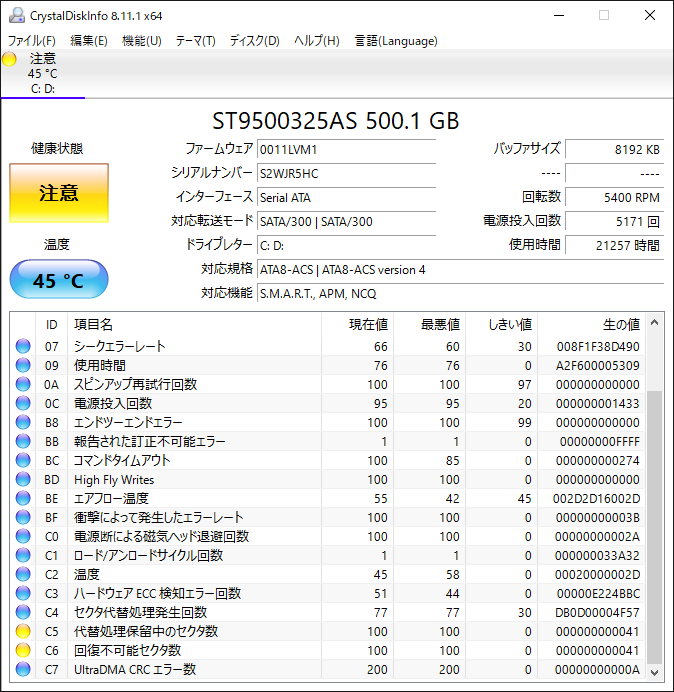Click the SMART list vertical scrollbar thumb
Image resolution: width=674 pixels, height=692 pixels.
click(x=655, y=527)
